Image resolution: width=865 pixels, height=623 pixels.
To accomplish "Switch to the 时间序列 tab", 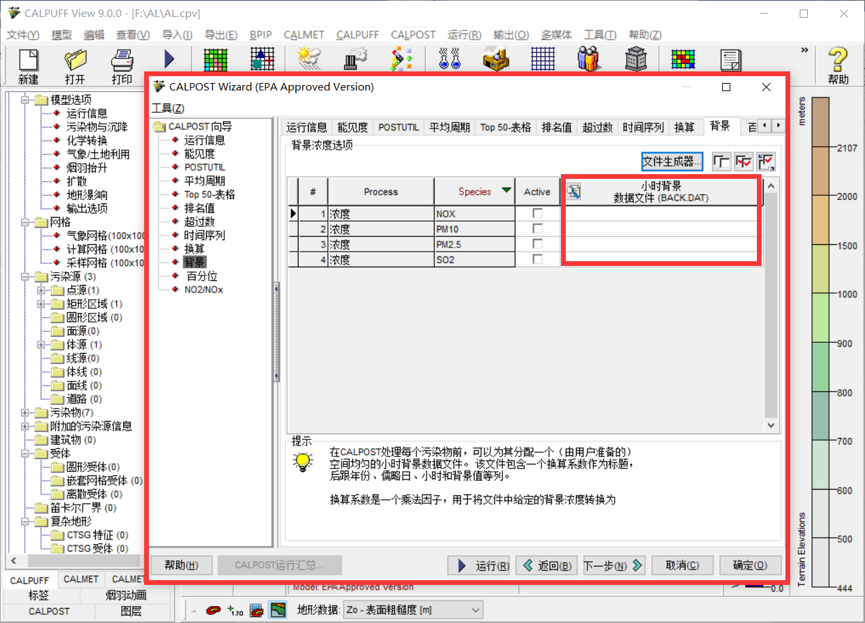I will point(643,127).
